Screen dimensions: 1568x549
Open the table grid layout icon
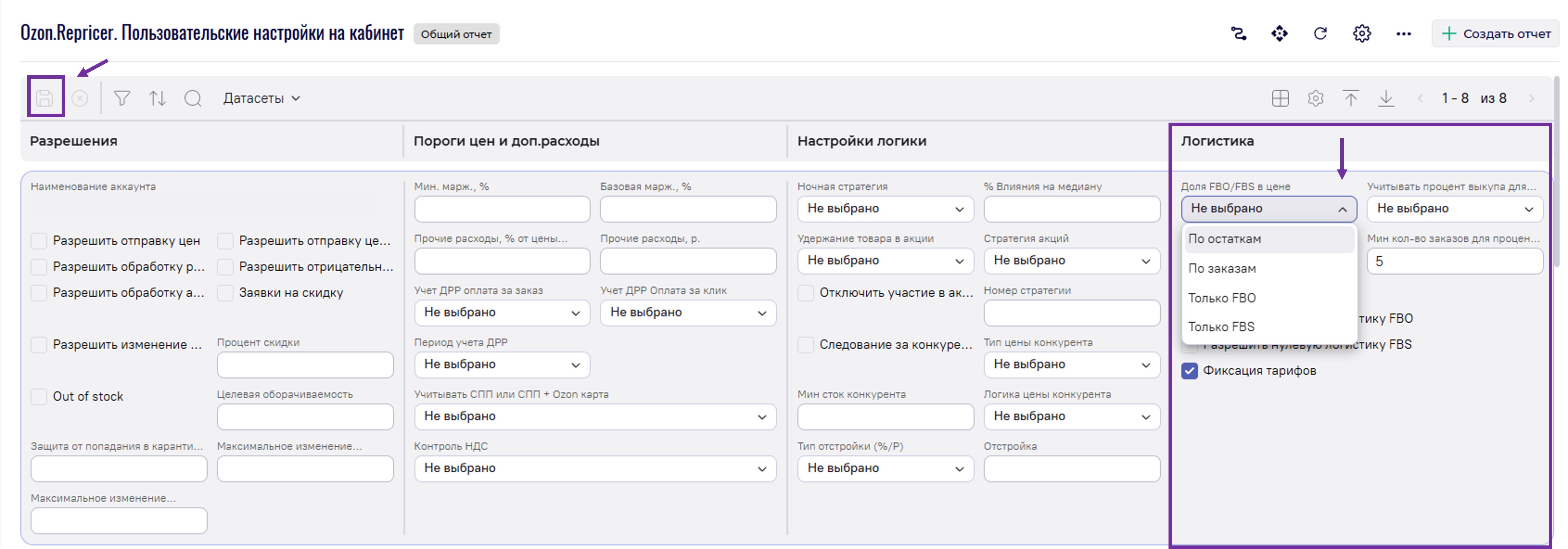pos(1280,98)
